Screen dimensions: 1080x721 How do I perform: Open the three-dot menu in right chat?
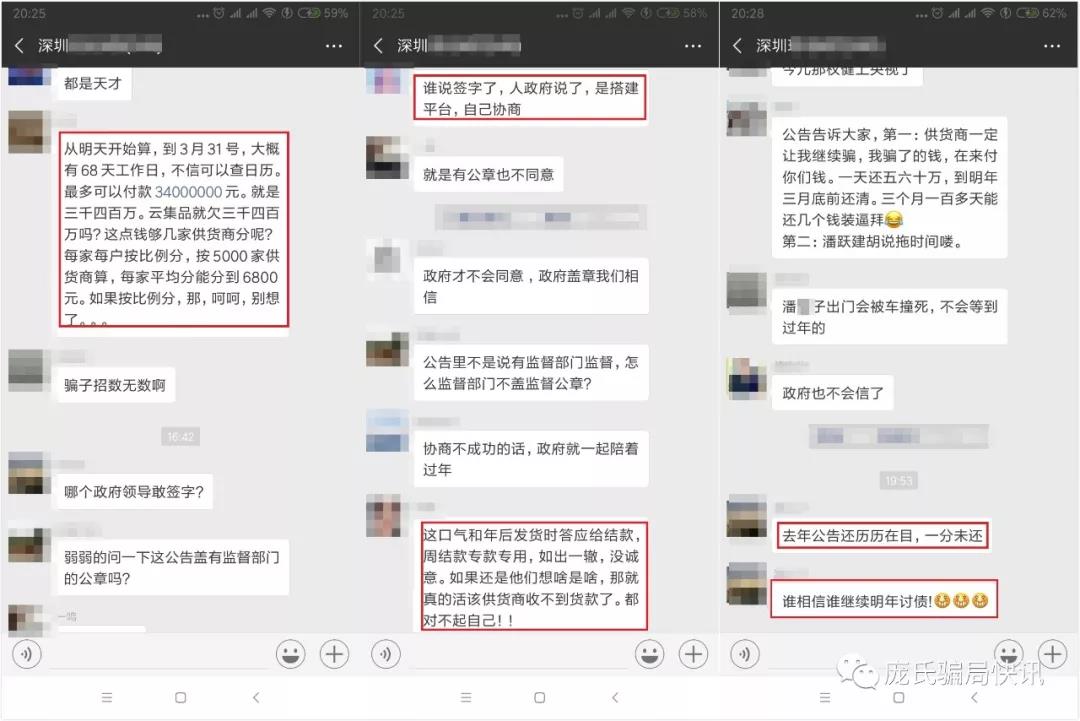1052,46
